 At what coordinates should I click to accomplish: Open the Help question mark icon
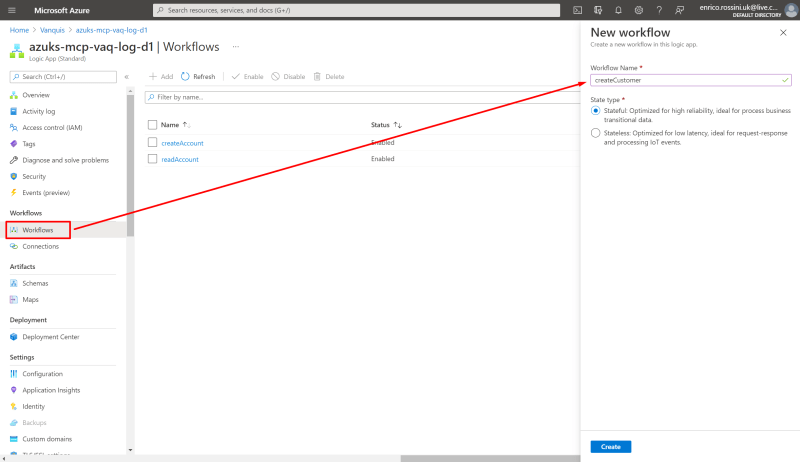coord(659,10)
